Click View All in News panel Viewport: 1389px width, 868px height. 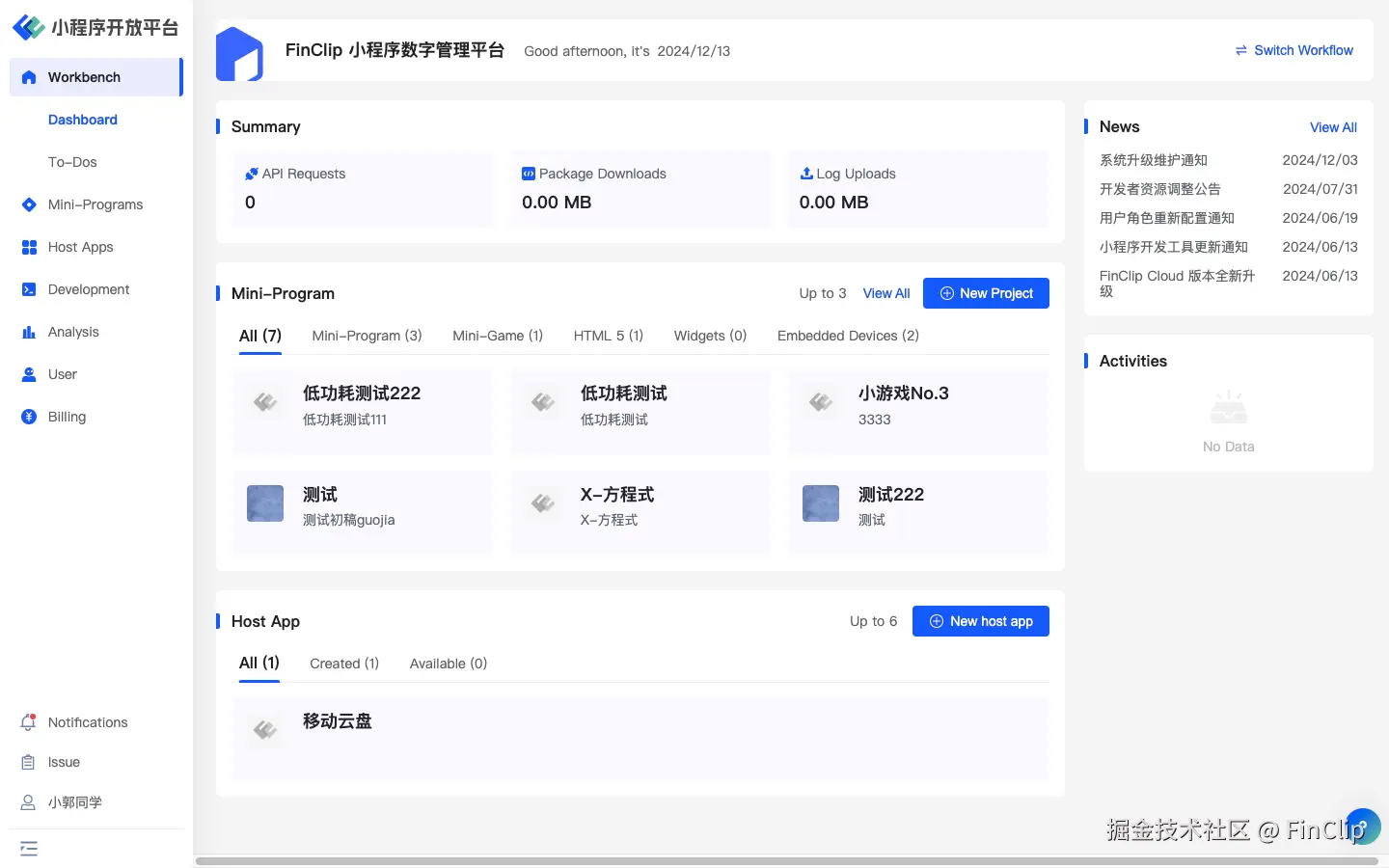[1333, 127]
